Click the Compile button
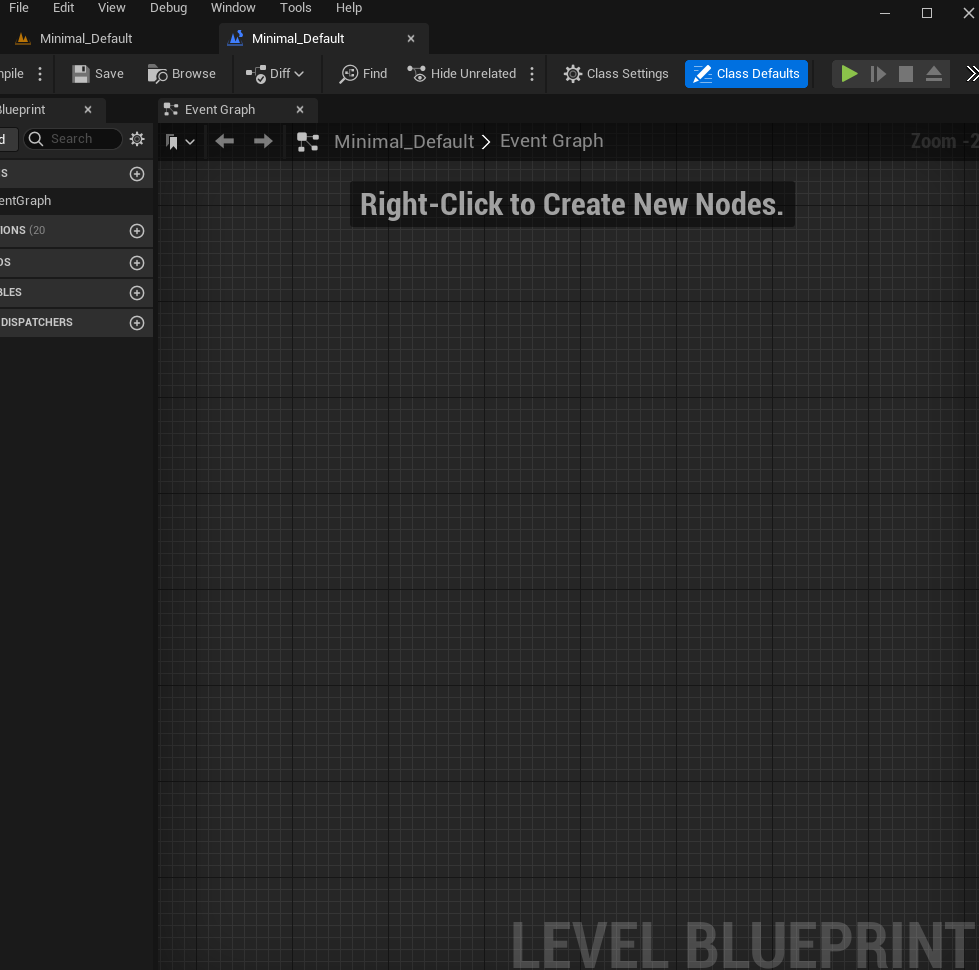The height and width of the screenshot is (970, 979). [x=12, y=74]
